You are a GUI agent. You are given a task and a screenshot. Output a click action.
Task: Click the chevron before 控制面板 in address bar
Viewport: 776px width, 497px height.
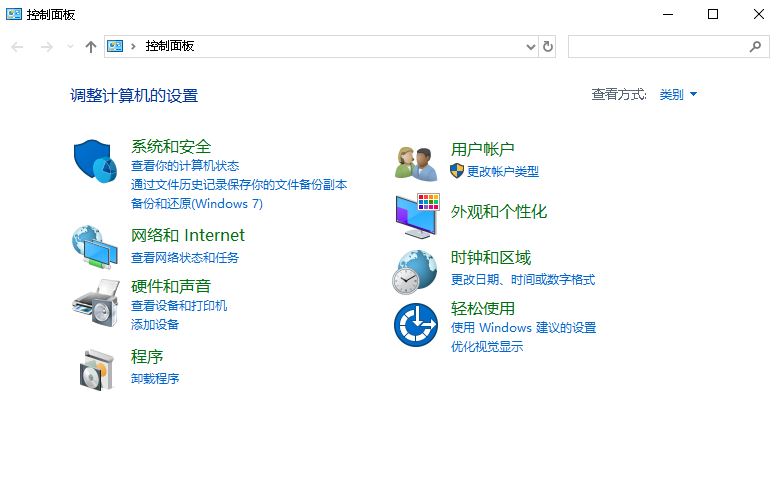coord(133,47)
